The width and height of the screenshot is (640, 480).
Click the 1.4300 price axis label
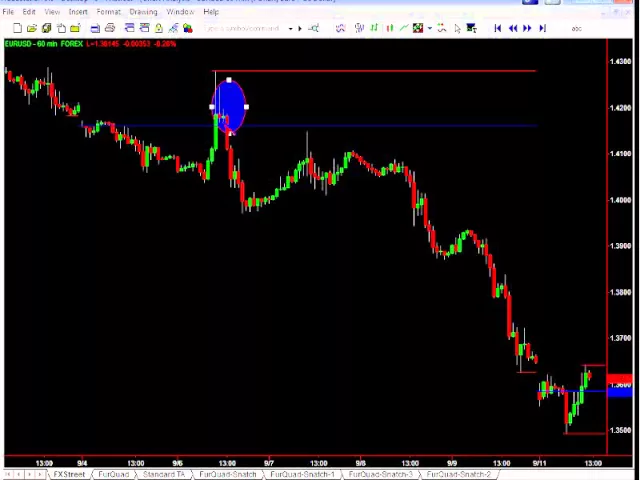coord(620,61)
